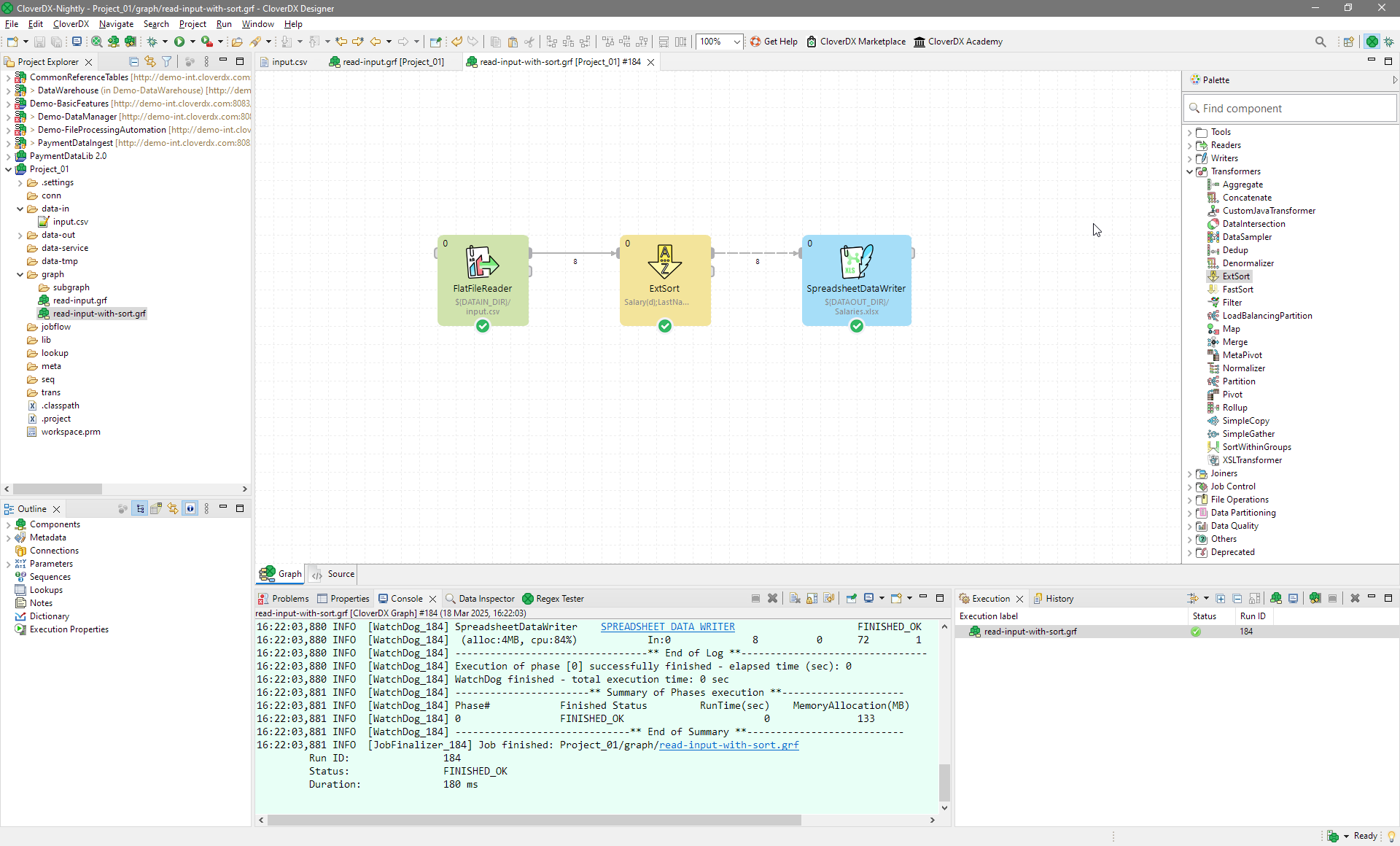Click the SpreadsheetDataWriter component icon
1400x846 pixels.
click(856, 262)
